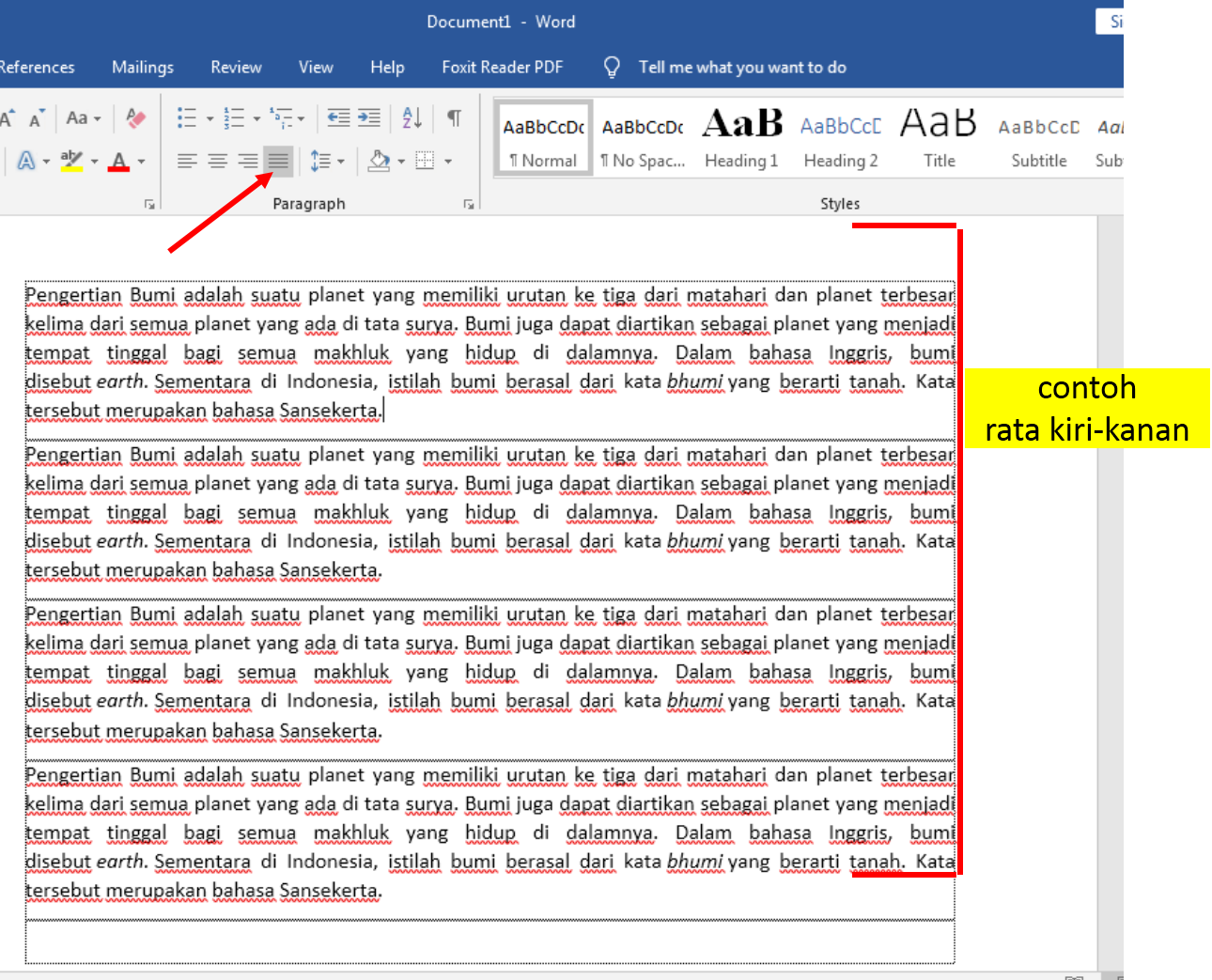Switch to the Review ribbon tab

[x=236, y=67]
